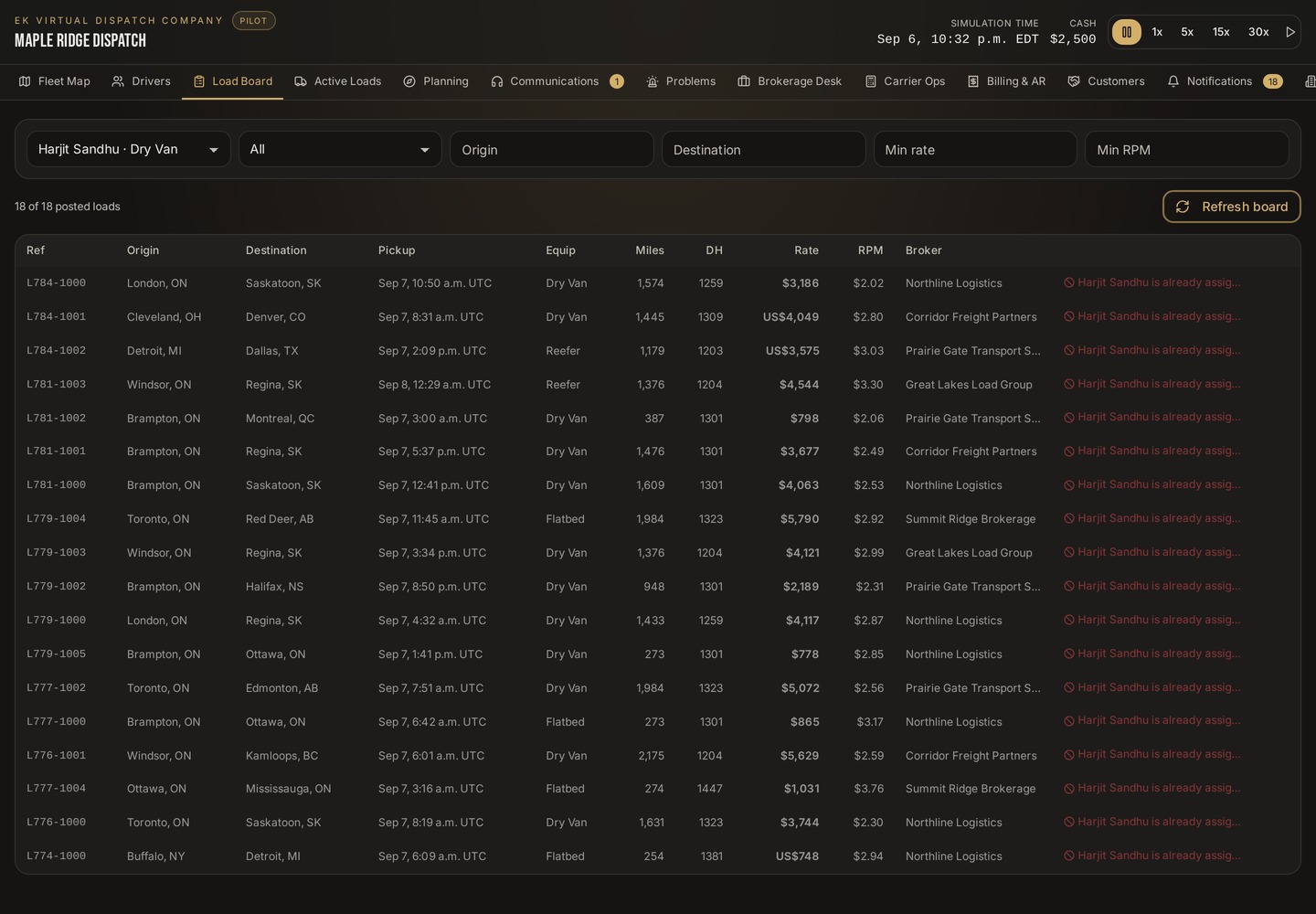The height and width of the screenshot is (914, 1316).
Task: Select load ref L784-1001
Action: click(56, 317)
